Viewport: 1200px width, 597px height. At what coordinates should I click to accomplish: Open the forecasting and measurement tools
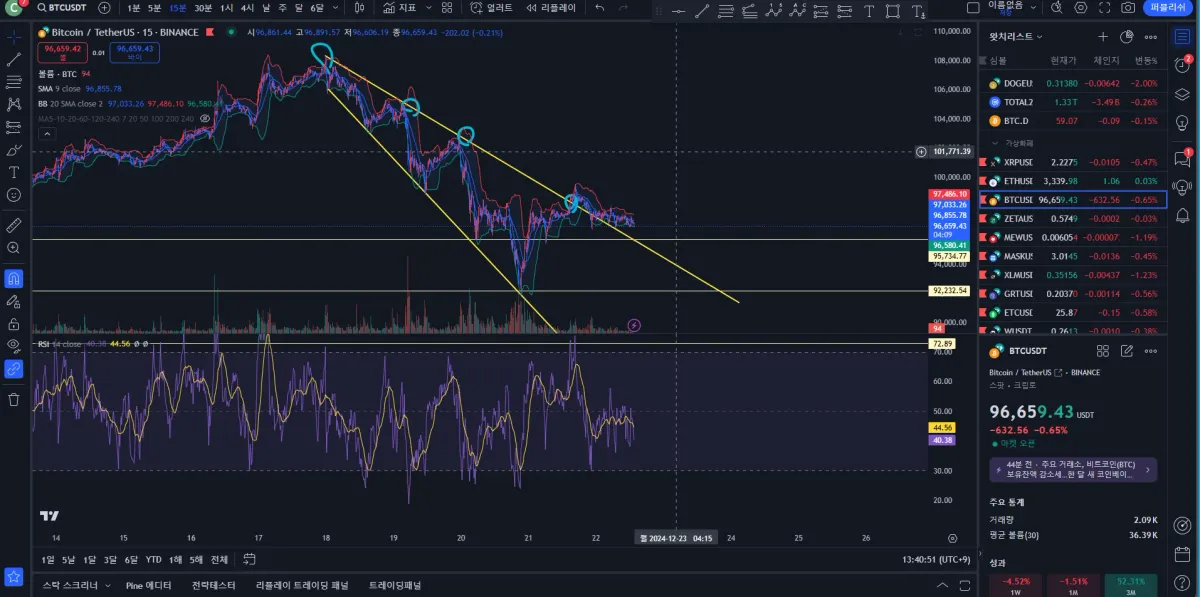click(x=14, y=127)
